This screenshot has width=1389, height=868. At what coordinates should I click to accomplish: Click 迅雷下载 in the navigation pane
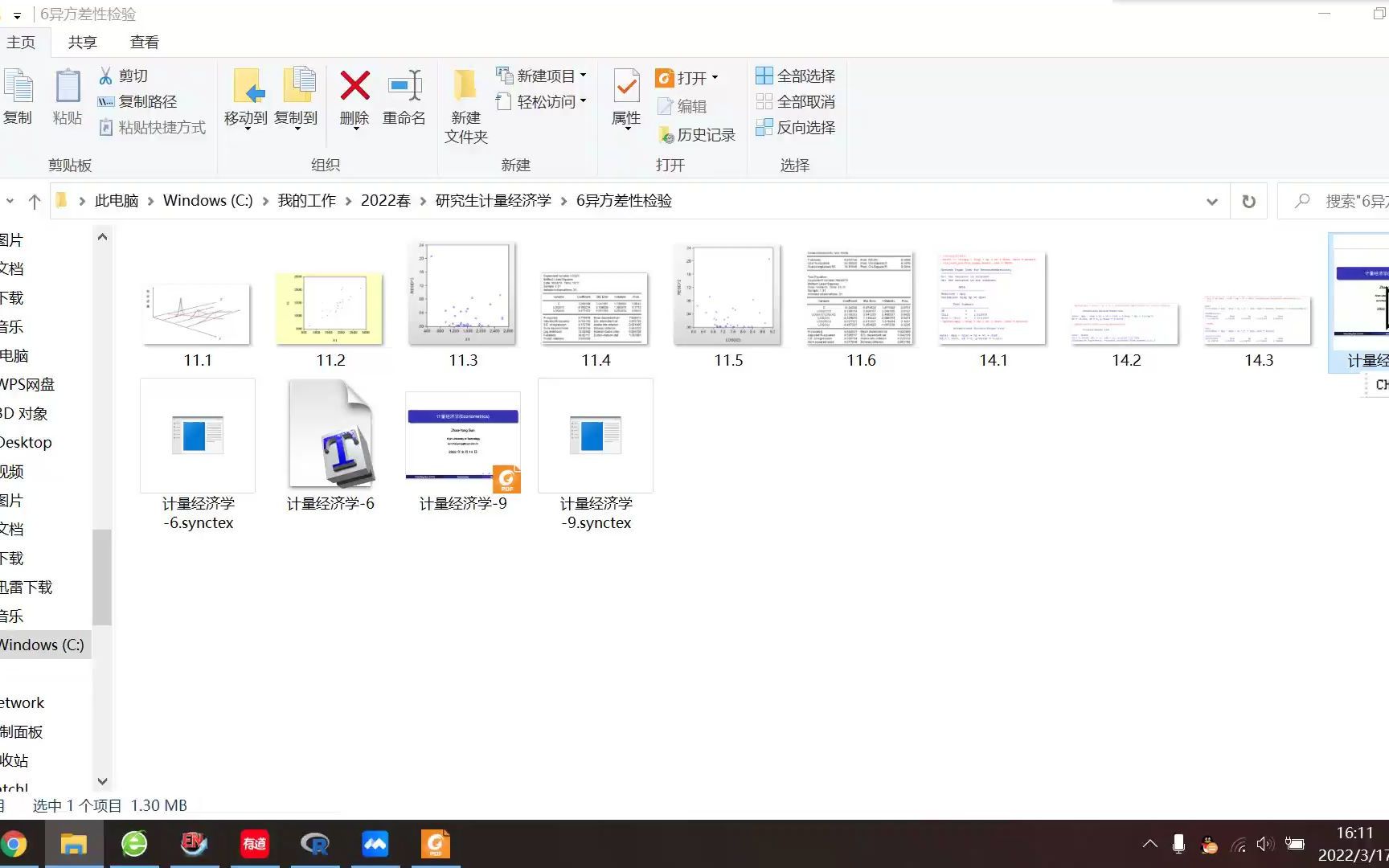(x=27, y=587)
